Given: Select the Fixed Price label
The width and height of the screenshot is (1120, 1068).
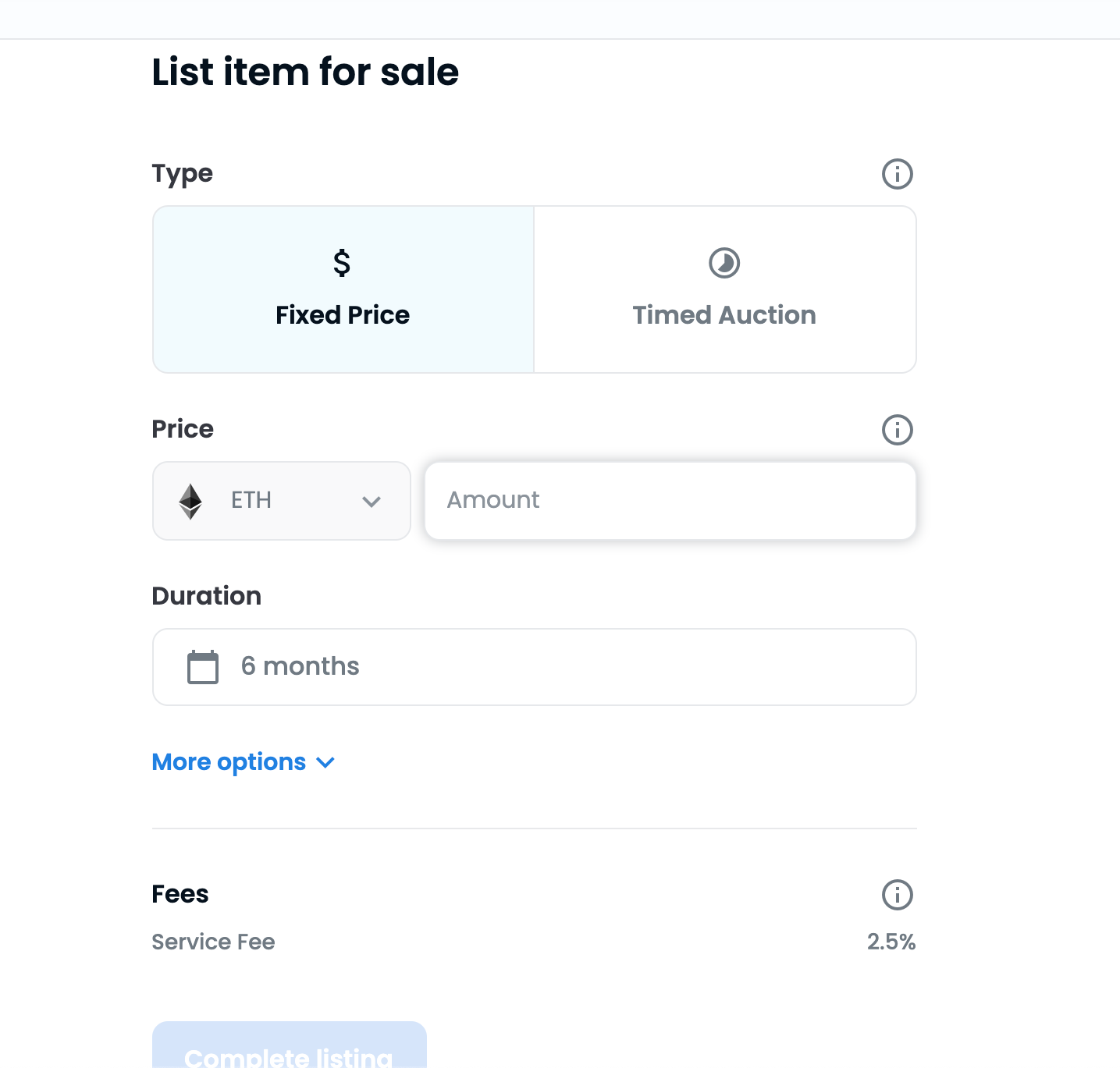Looking at the screenshot, I should tap(343, 315).
